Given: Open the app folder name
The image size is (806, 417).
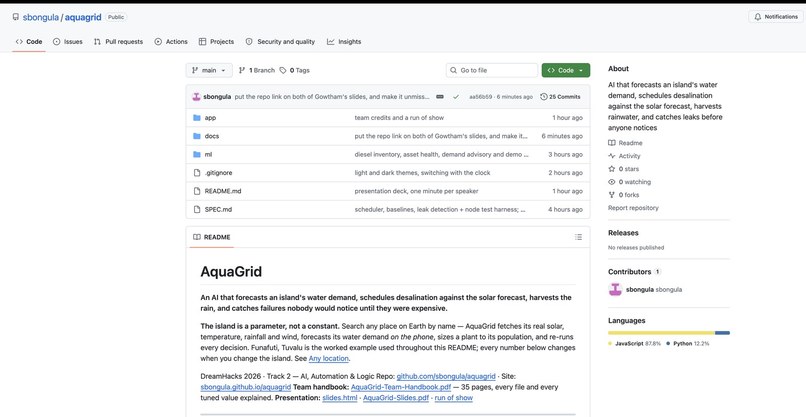Looking at the screenshot, I should click(210, 118).
